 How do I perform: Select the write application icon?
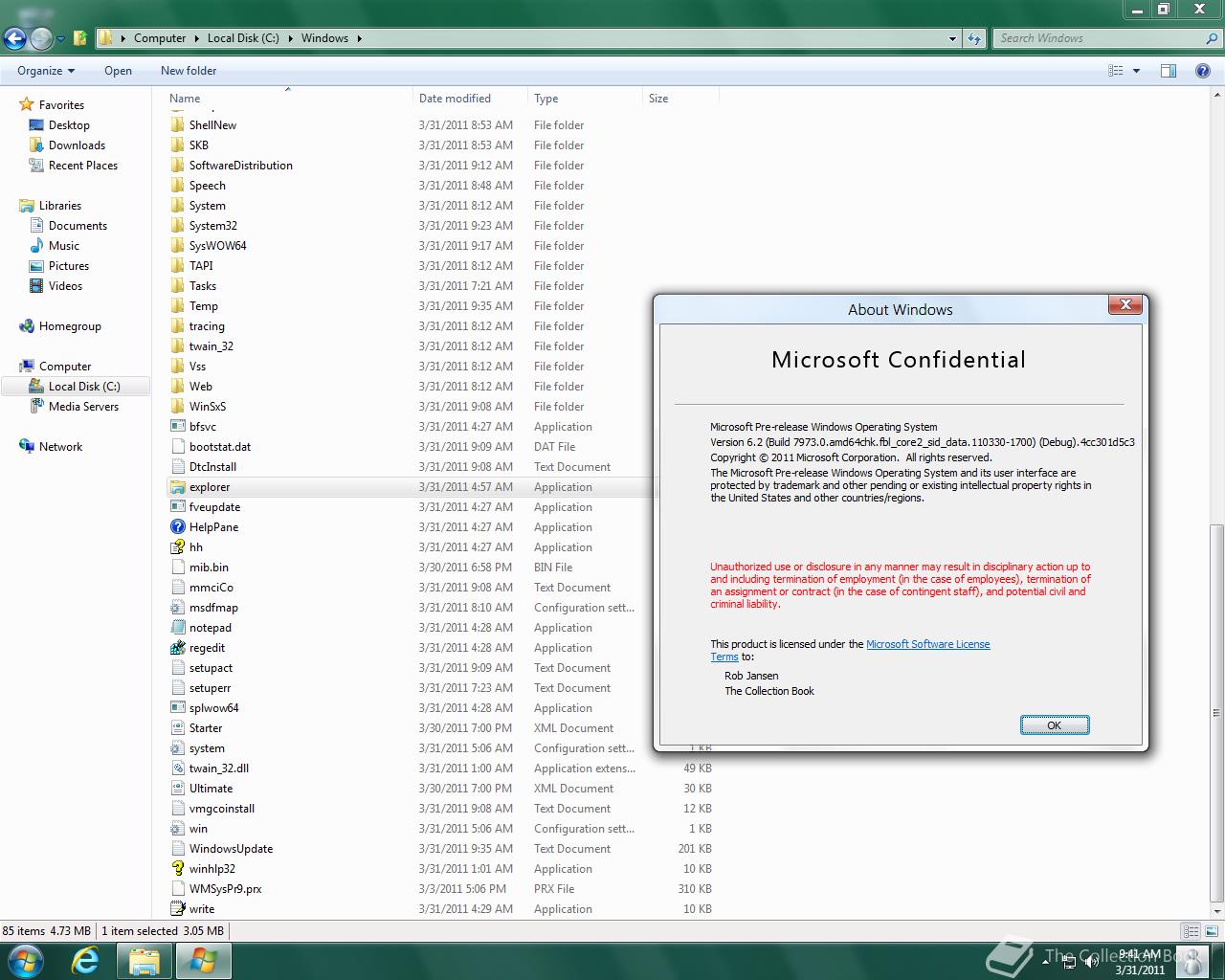click(177, 909)
